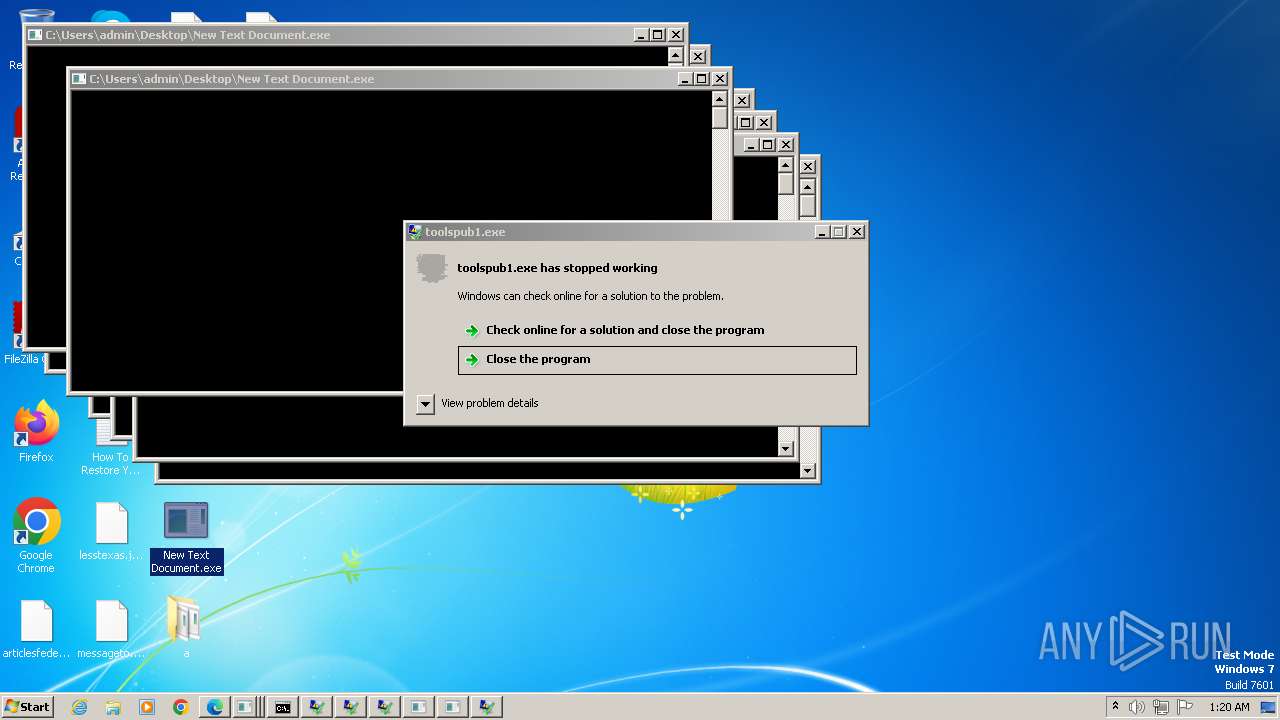The image size is (1280, 720).
Task: Select the 'How To Restore Y...' desktop file
Action: (x=111, y=448)
